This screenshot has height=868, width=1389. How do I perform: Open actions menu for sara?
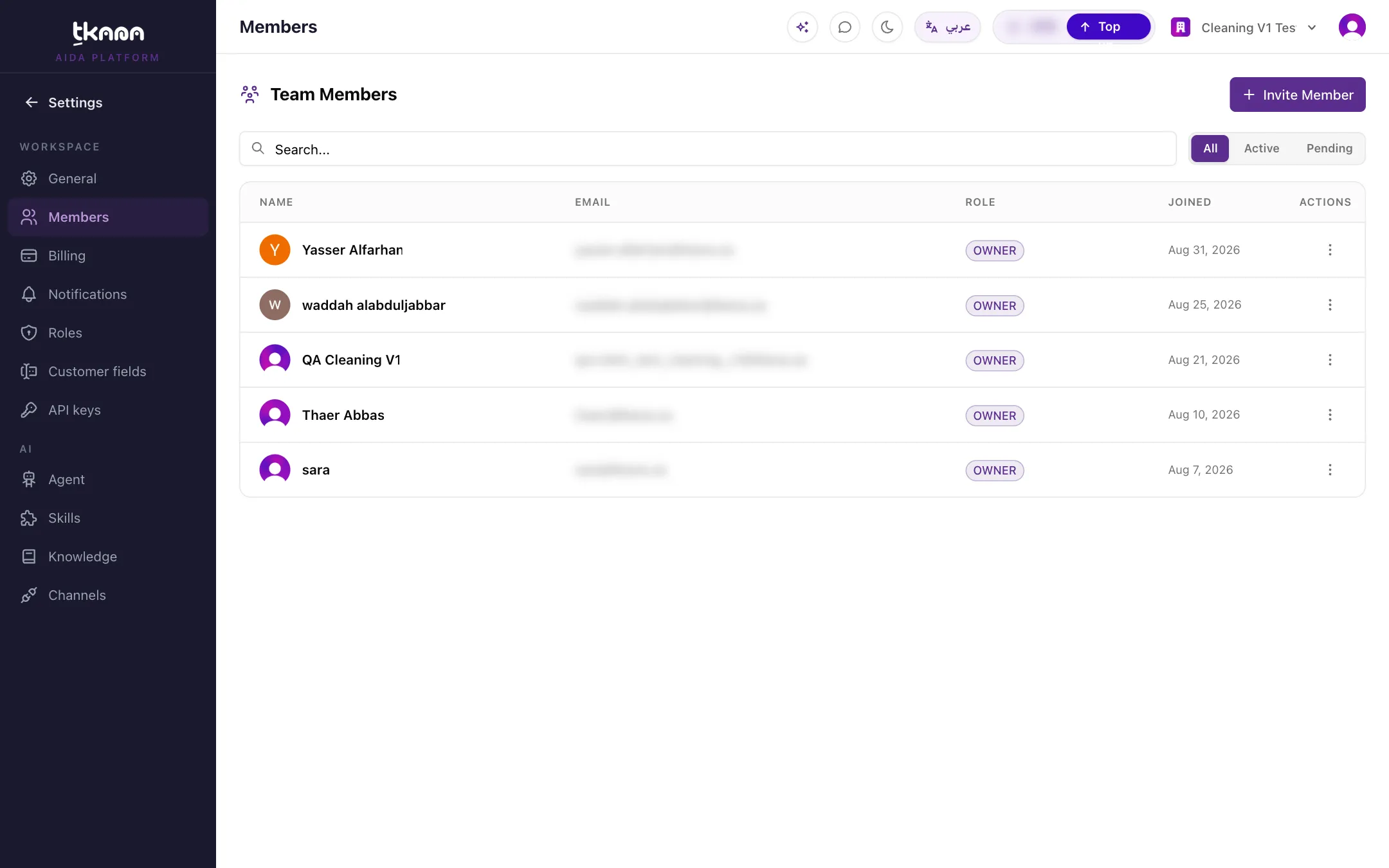pyautogui.click(x=1329, y=470)
